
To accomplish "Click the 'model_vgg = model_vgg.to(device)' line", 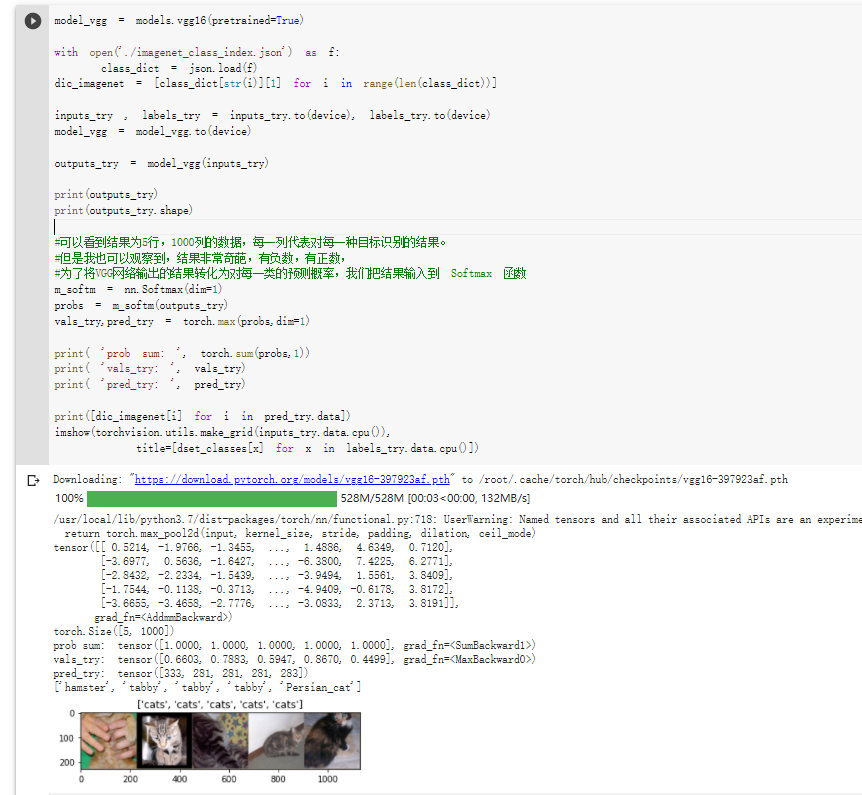I will coord(152,131).
